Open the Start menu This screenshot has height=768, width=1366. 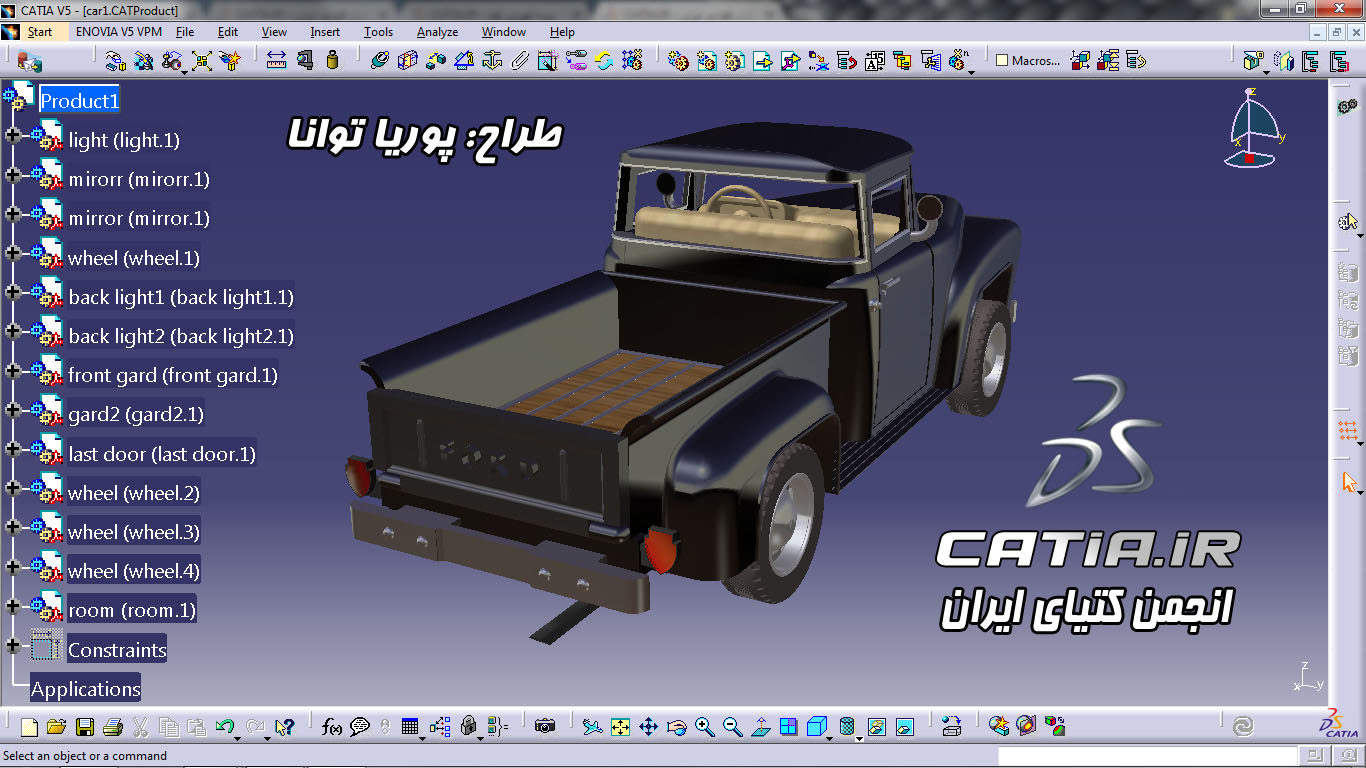click(39, 32)
